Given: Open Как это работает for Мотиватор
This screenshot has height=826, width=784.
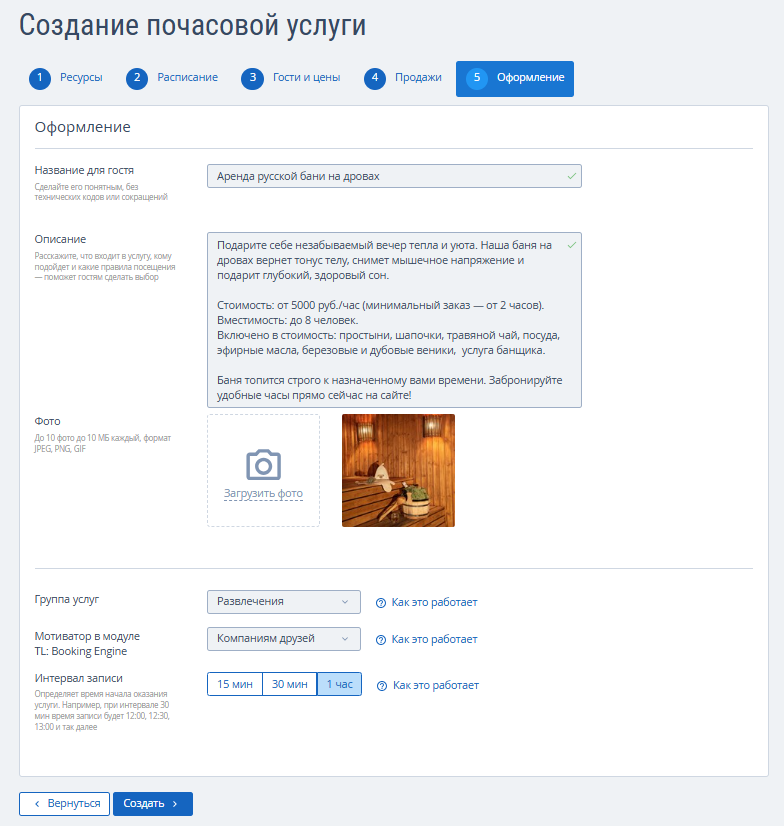Looking at the screenshot, I should click(434, 640).
